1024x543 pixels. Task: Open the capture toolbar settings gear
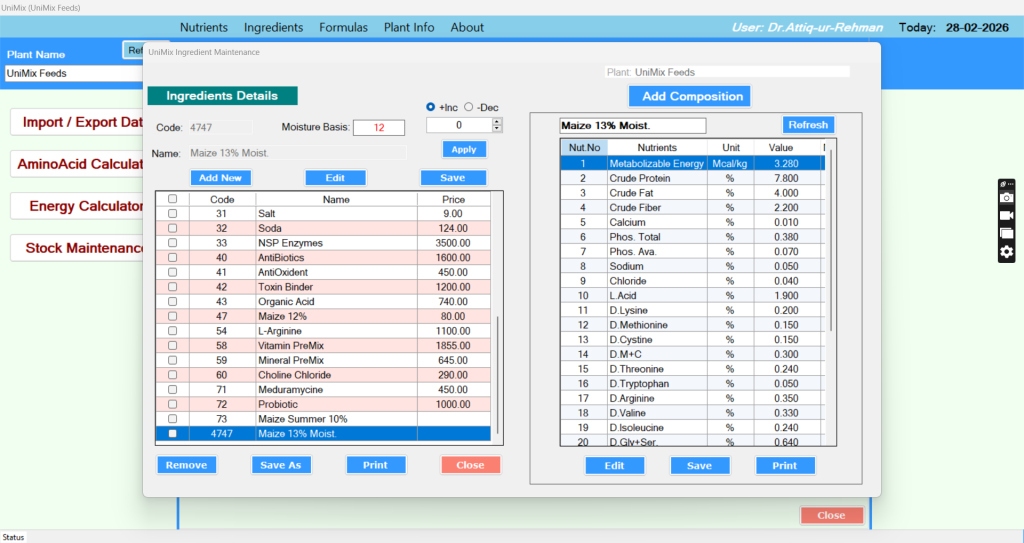click(1007, 252)
